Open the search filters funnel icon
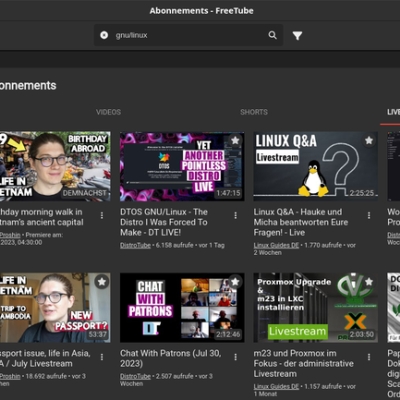400x400 pixels. (x=297, y=35)
